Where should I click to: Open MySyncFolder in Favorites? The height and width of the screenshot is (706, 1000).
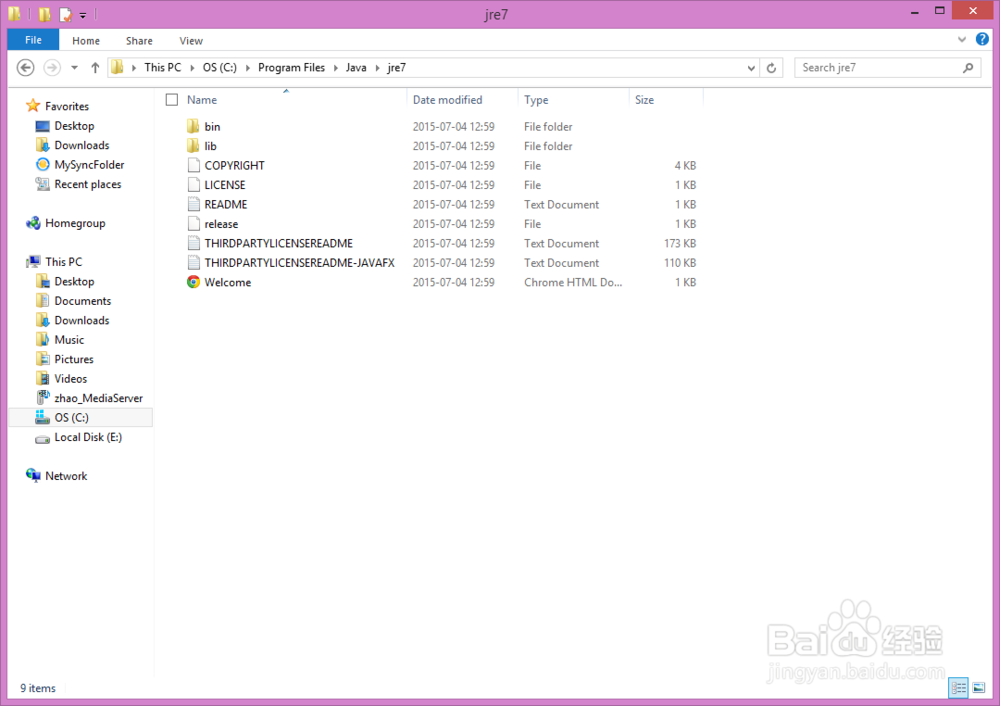click(x=89, y=165)
